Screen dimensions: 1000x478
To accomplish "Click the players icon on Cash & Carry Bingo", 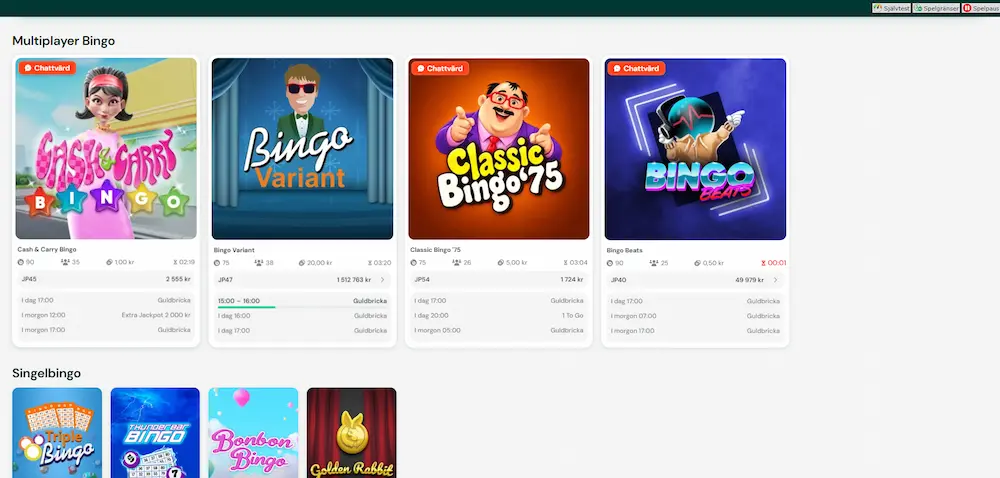I will (65, 262).
